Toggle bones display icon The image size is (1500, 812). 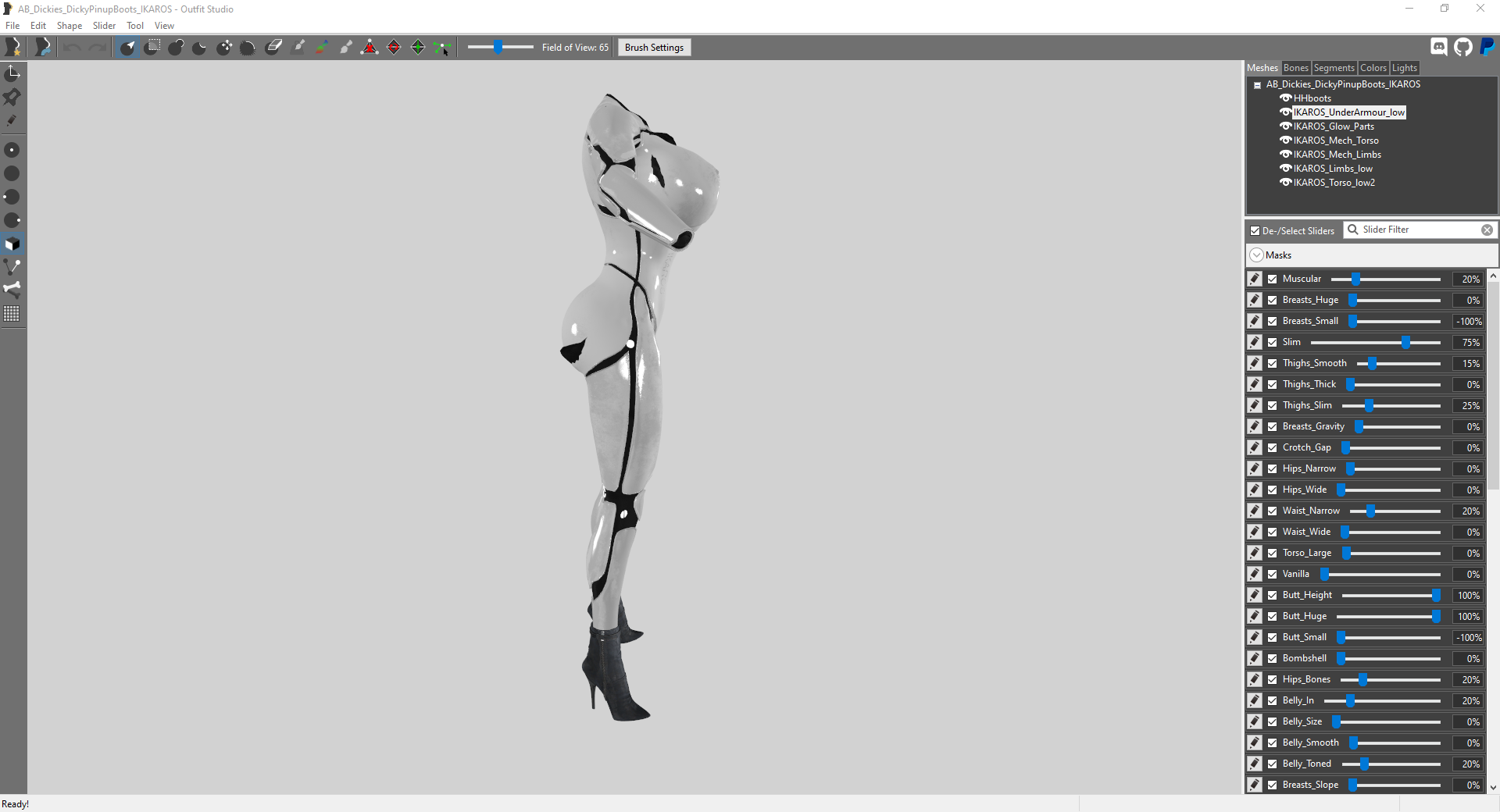click(12, 290)
